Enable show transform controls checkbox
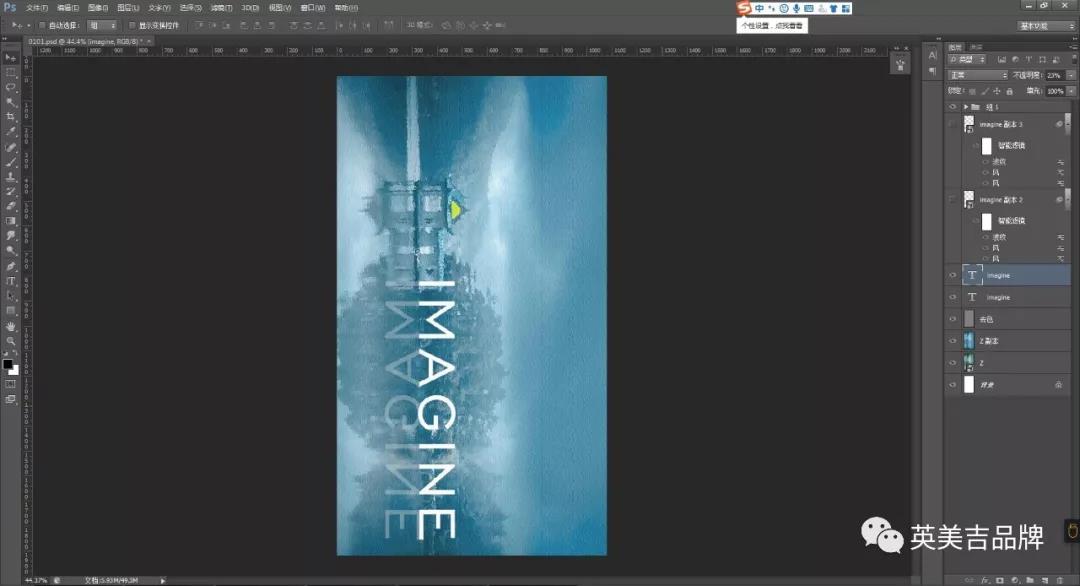 click(132, 25)
